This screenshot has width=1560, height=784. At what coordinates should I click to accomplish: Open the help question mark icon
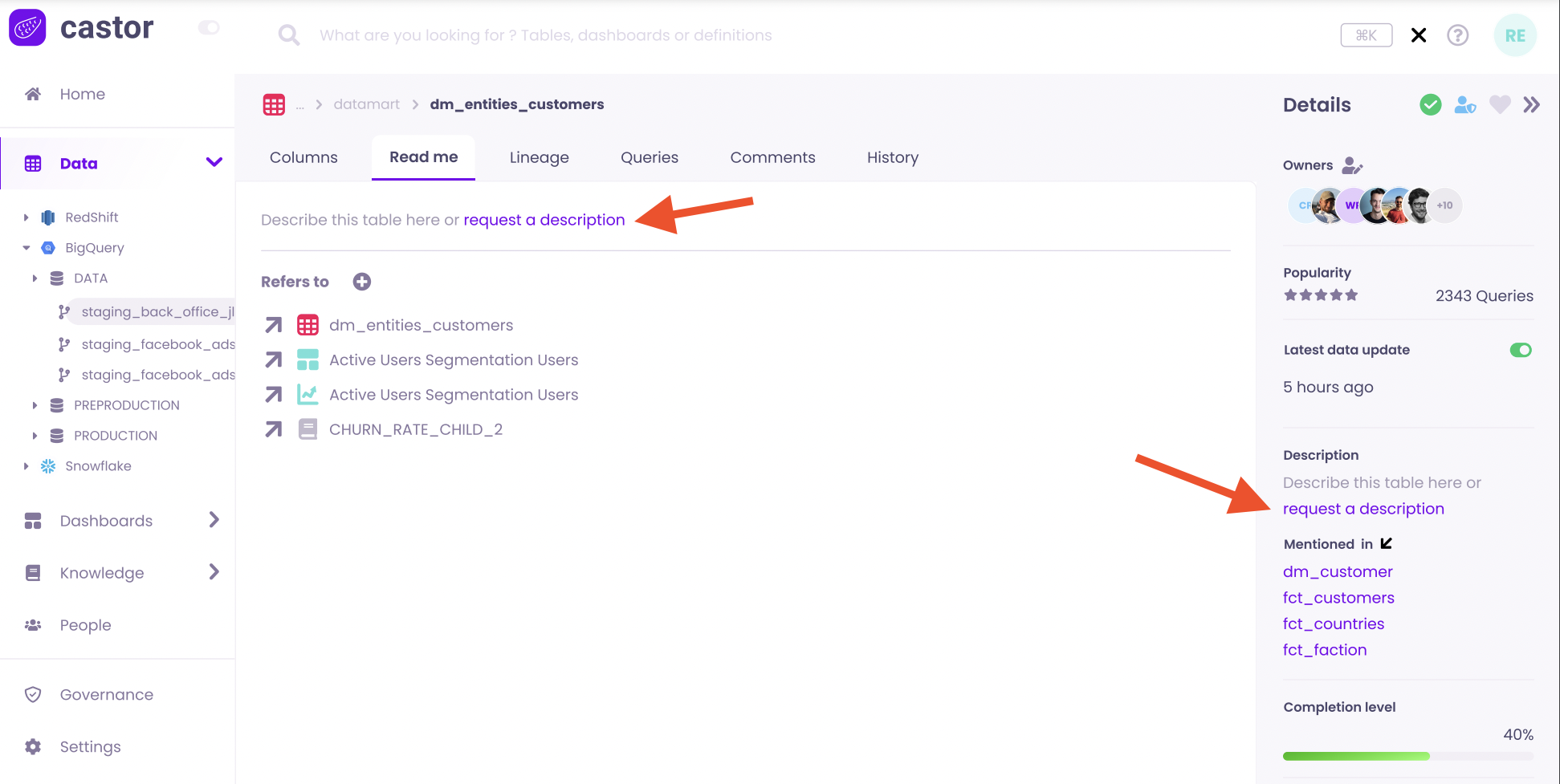[1457, 35]
